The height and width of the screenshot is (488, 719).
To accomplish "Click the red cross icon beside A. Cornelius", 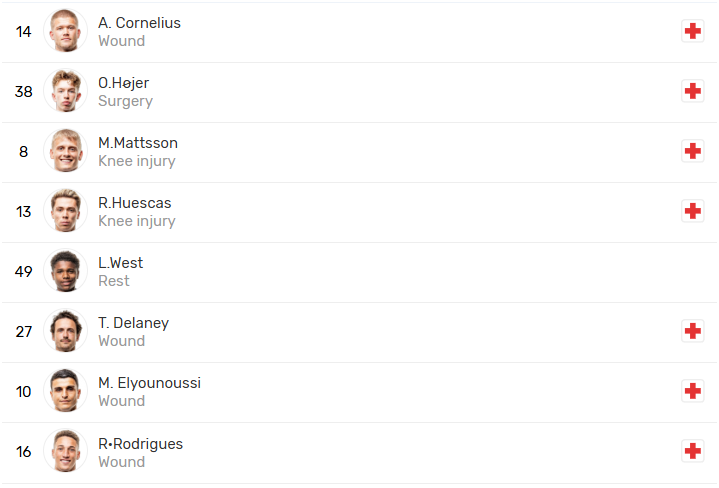I will point(692,31).
